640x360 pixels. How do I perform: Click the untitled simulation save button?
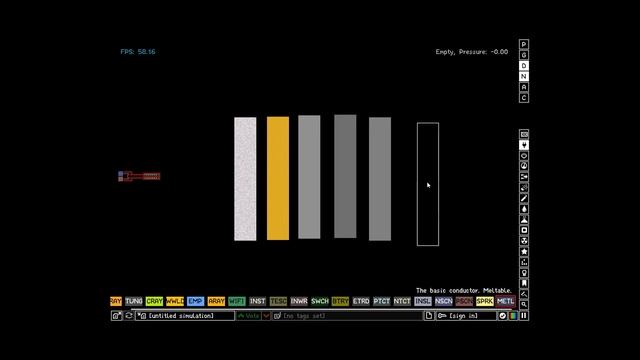(x=185, y=316)
